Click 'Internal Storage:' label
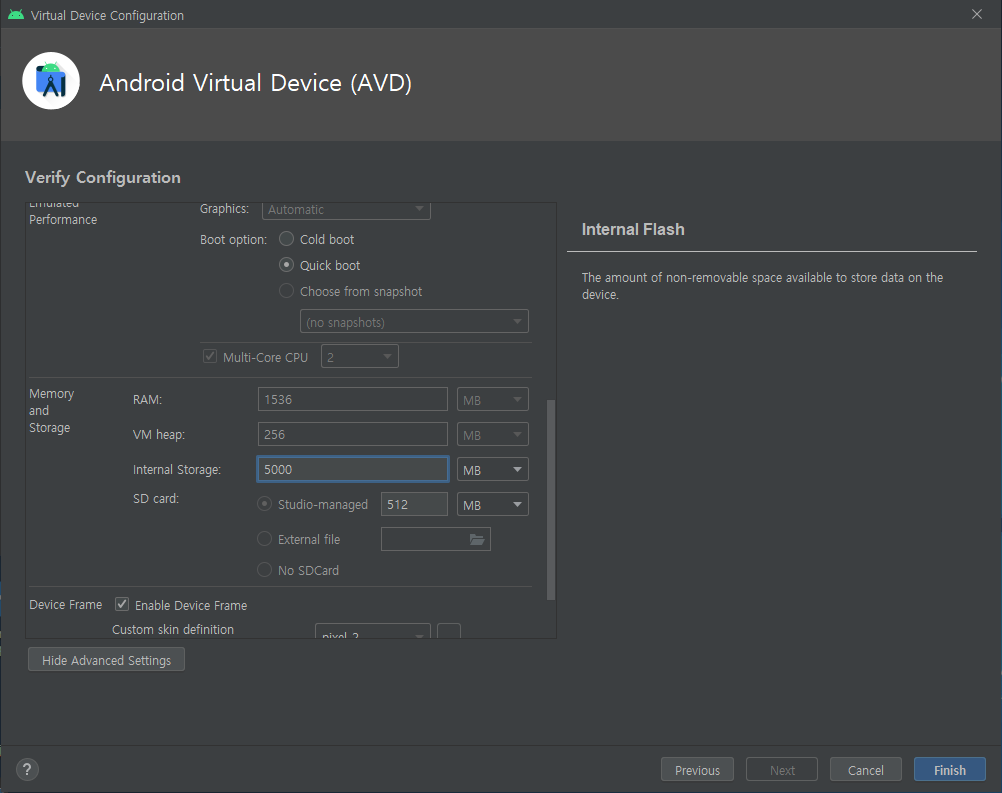This screenshot has height=793, width=1002. [x=177, y=470]
